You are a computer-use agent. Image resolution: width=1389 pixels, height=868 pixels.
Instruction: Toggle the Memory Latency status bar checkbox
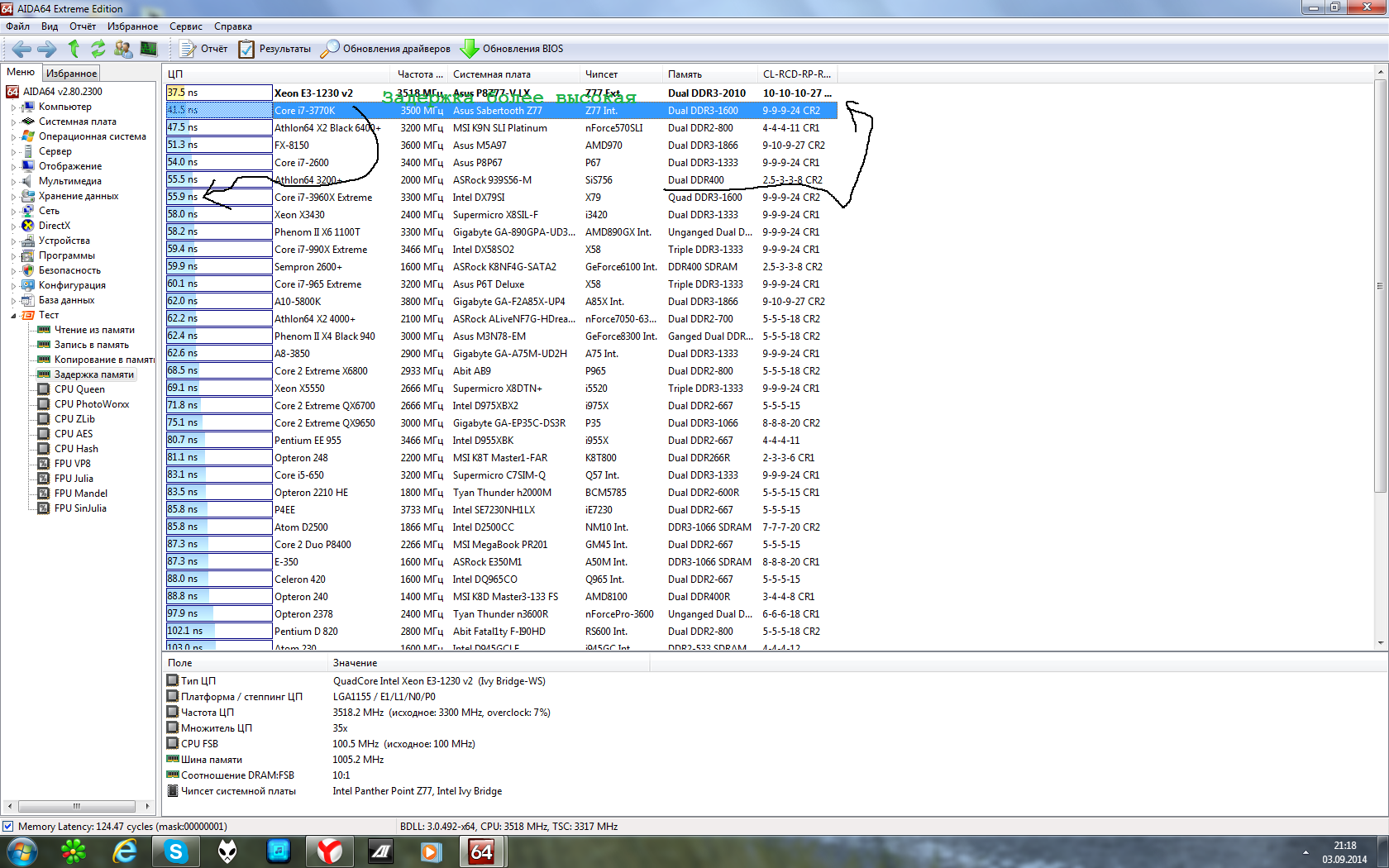(8, 826)
